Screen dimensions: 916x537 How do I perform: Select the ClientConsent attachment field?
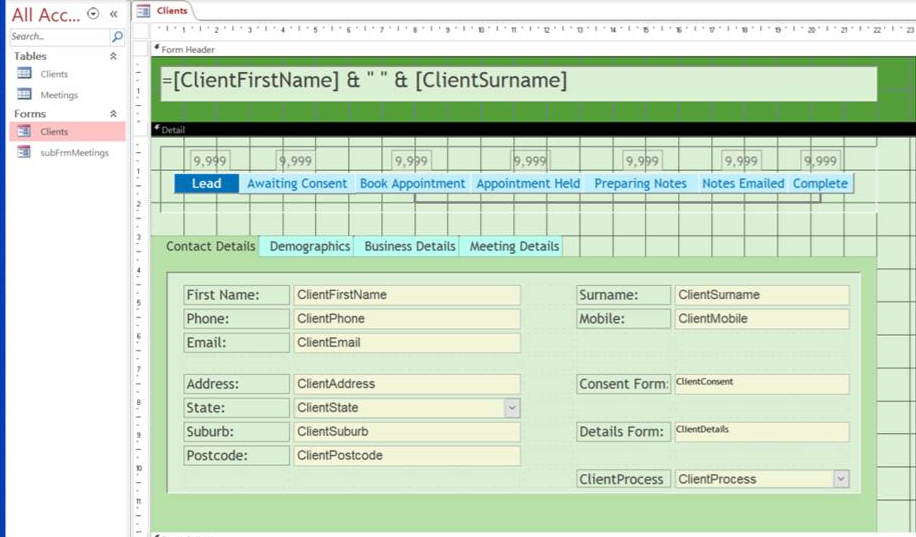[762, 384]
